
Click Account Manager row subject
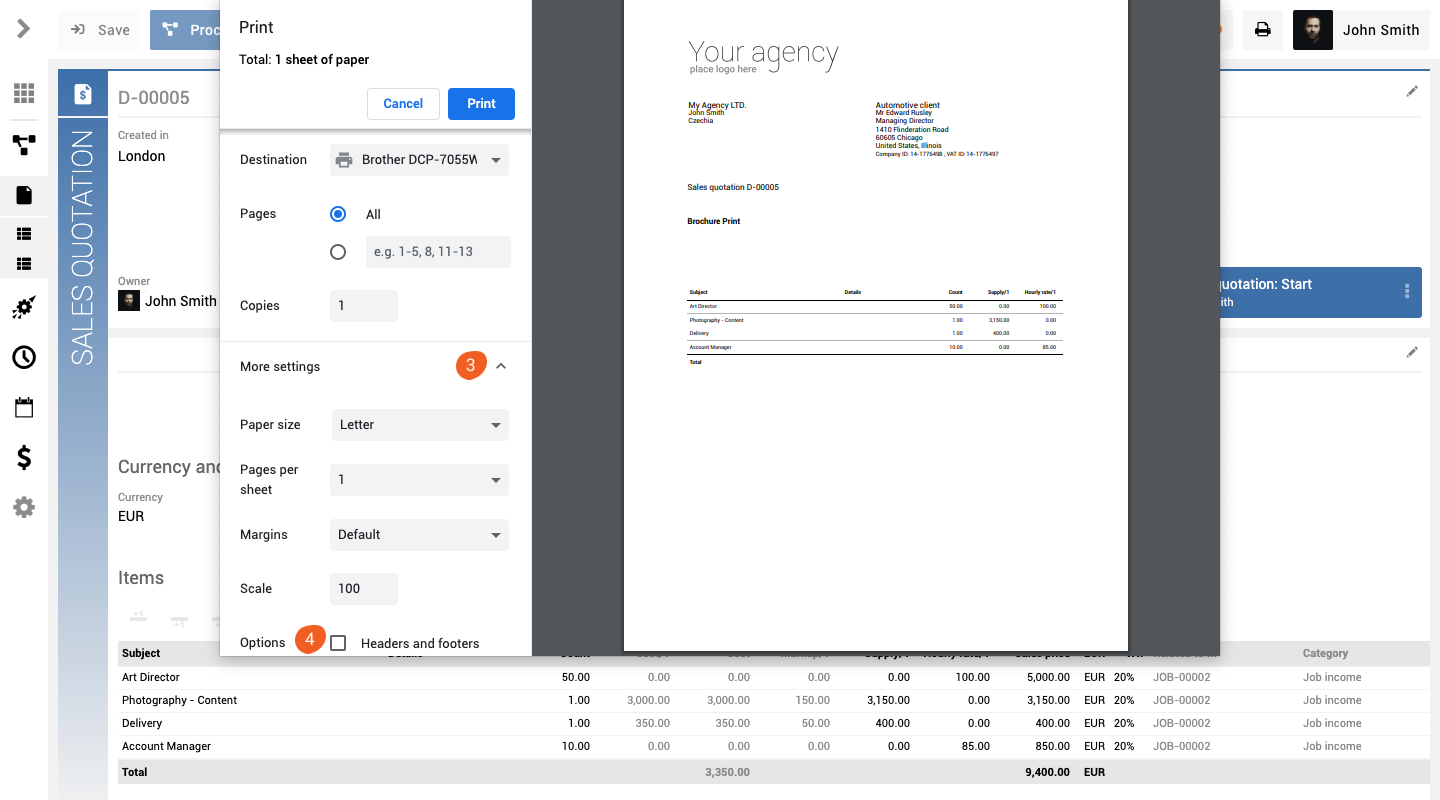pyautogui.click(x=166, y=746)
